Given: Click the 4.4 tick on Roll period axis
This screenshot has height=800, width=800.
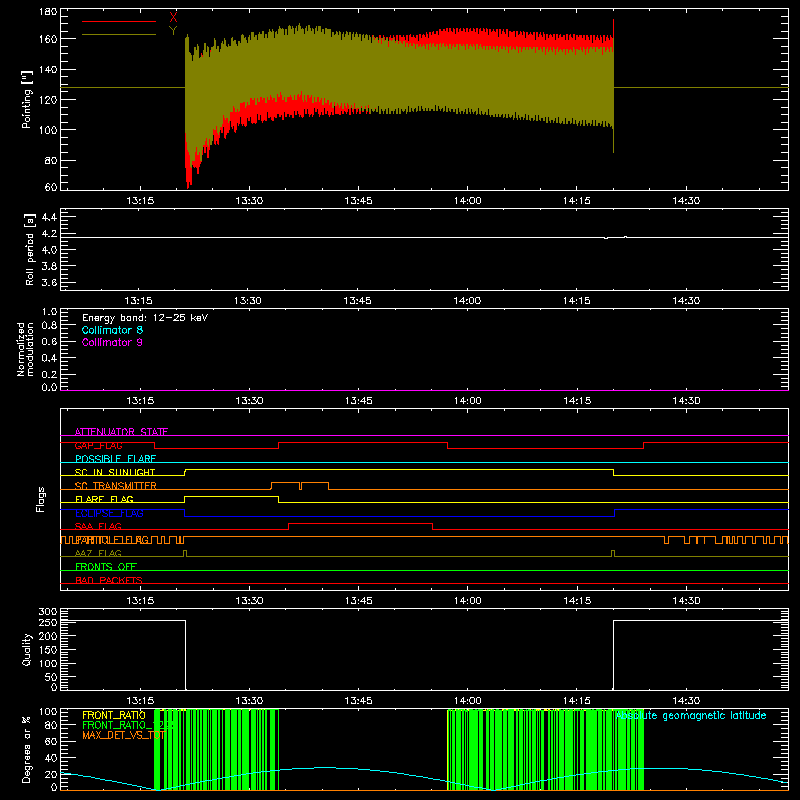Looking at the screenshot, I should point(49,217).
